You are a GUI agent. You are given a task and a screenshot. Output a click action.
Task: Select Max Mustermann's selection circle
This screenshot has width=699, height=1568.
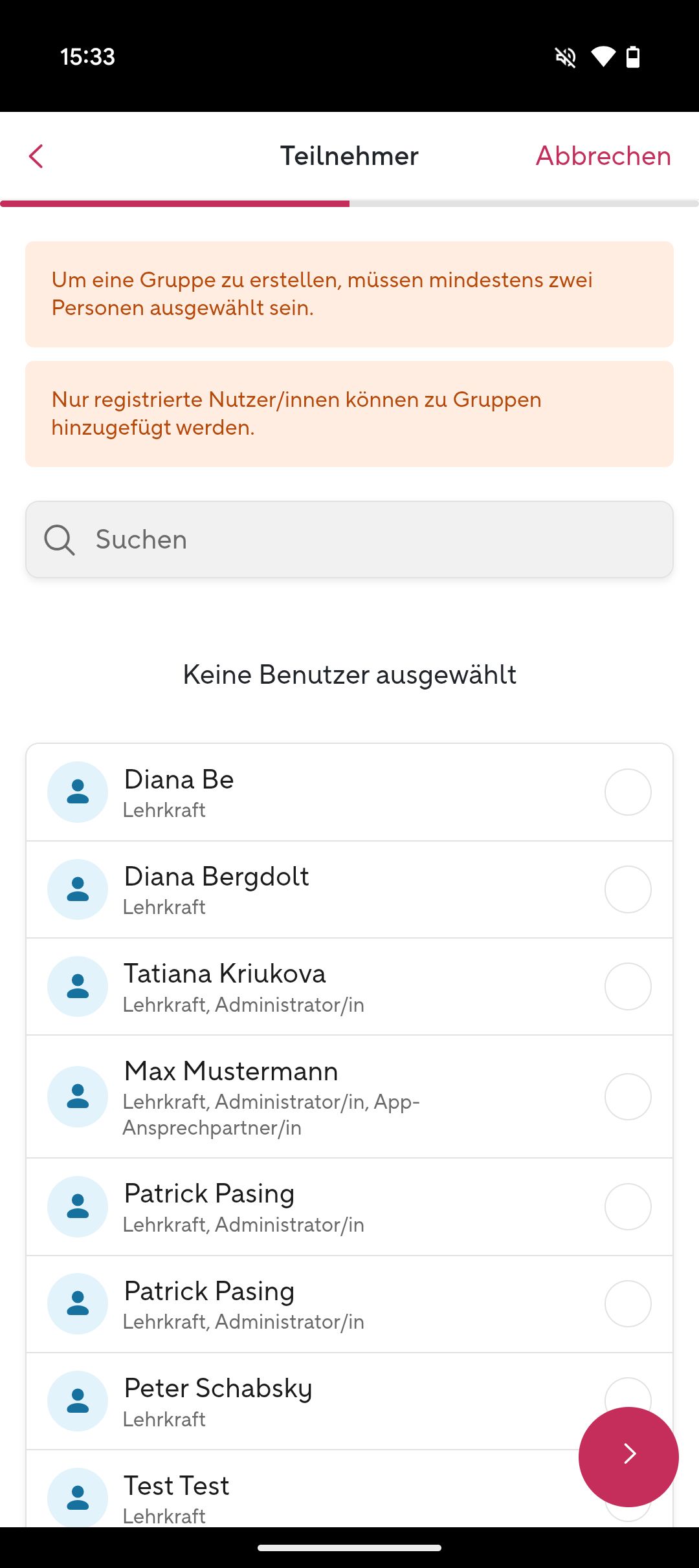tap(628, 1096)
